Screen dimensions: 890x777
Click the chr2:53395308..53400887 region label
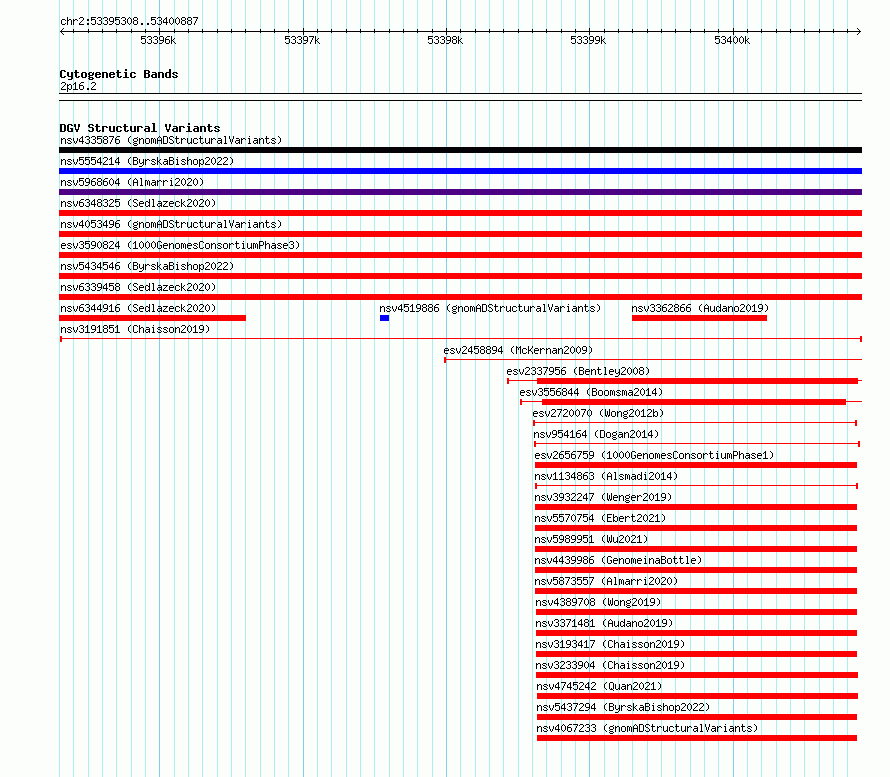pos(129,21)
